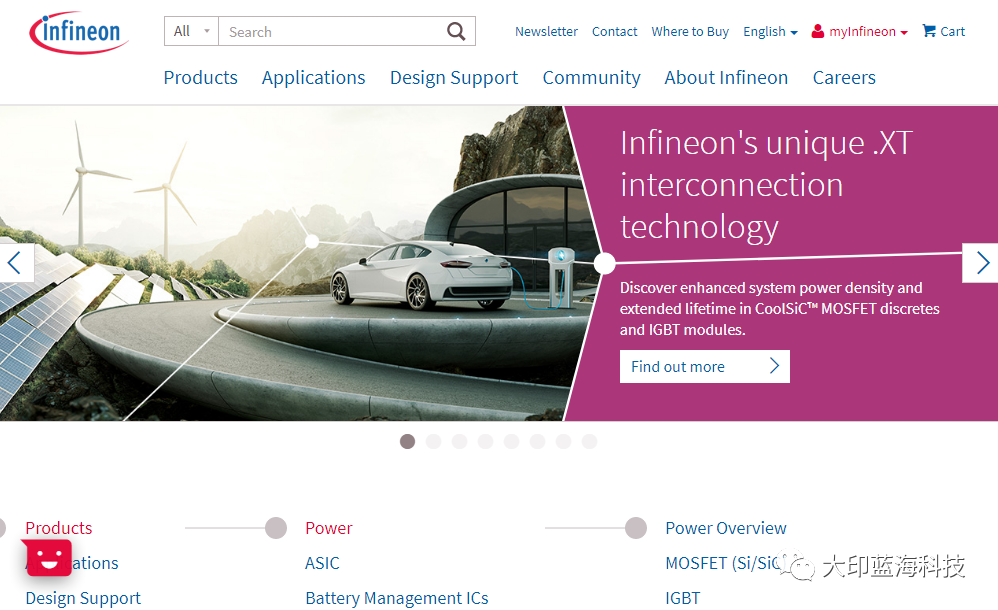Expand the myInfineon account dropdown
Viewport: 998px width, 610px height.
coord(860,32)
